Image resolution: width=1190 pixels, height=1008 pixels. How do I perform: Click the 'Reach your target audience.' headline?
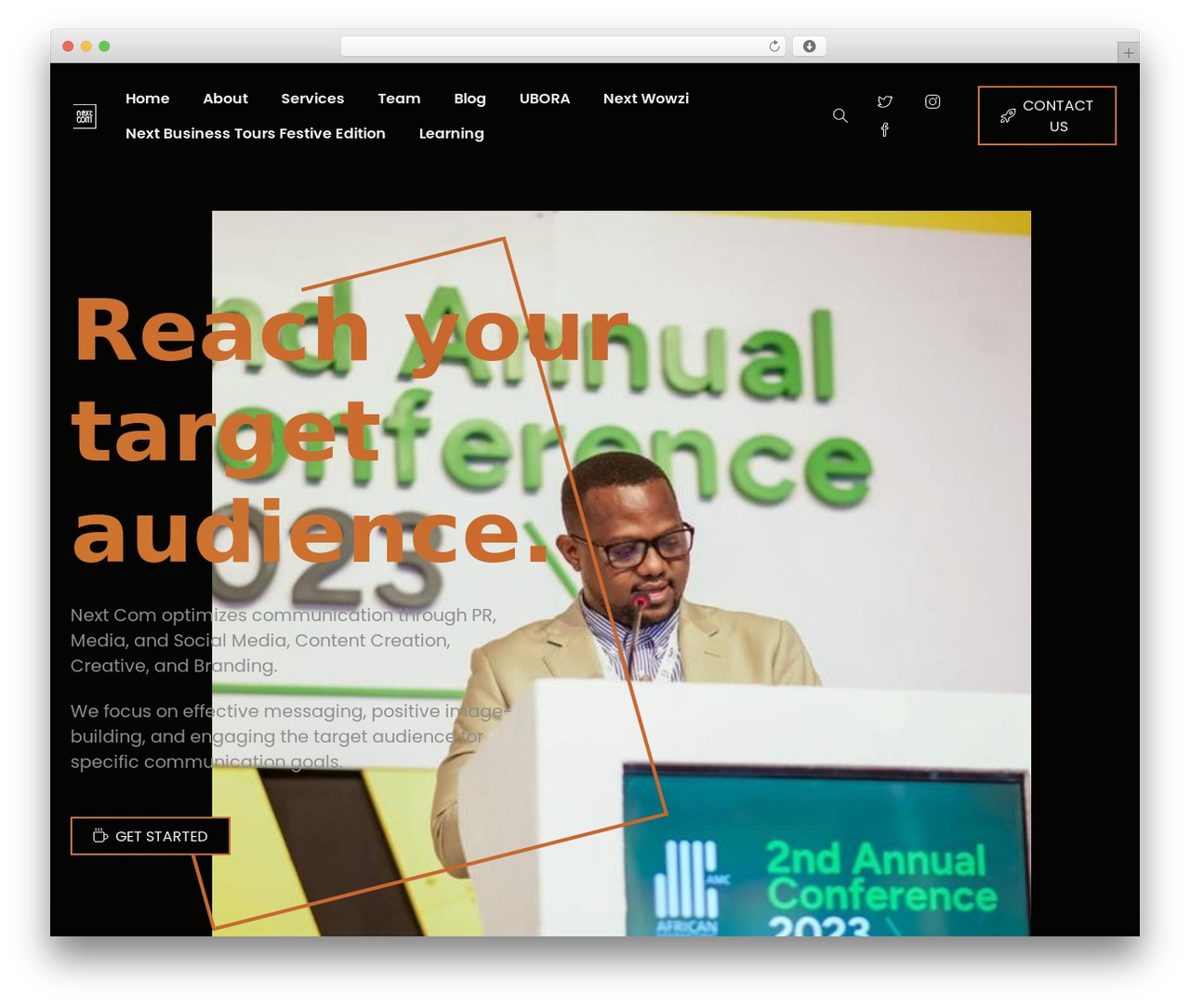[x=351, y=431]
